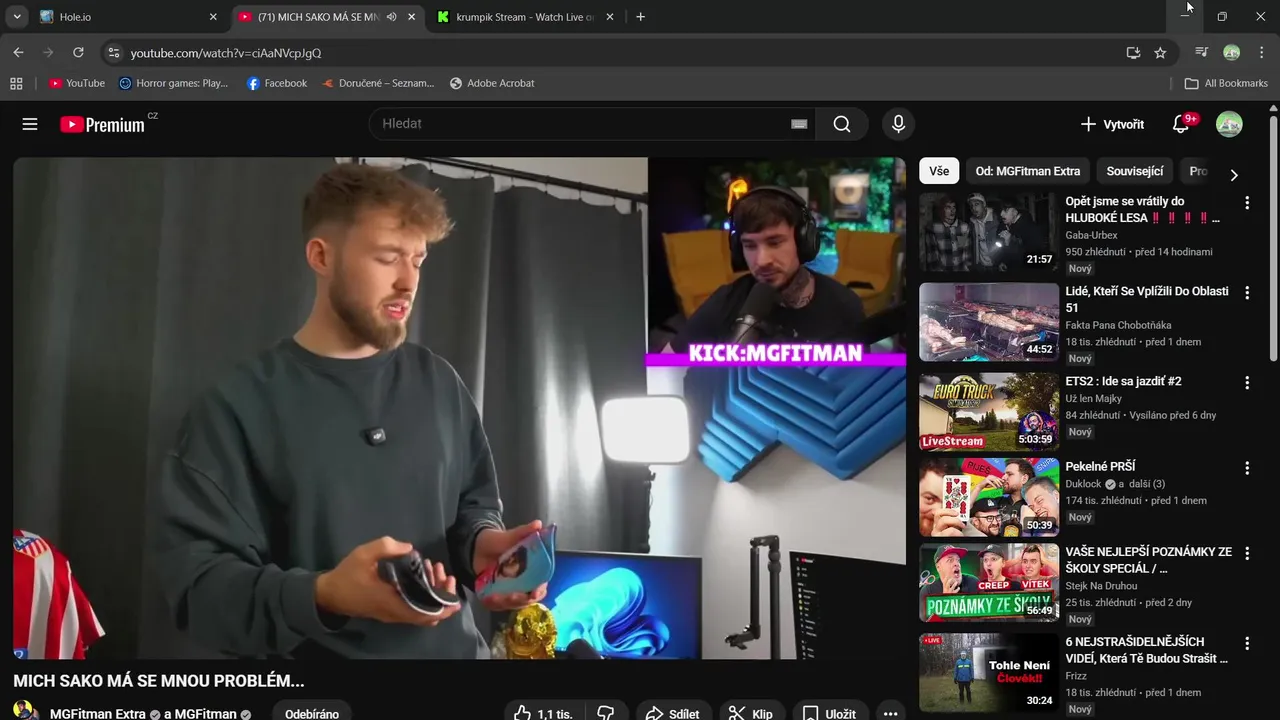Screen dimensions: 1280x720
Task: Open the Euro Truck livestream thumbnail
Action: pyautogui.click(x=989, y=411)
